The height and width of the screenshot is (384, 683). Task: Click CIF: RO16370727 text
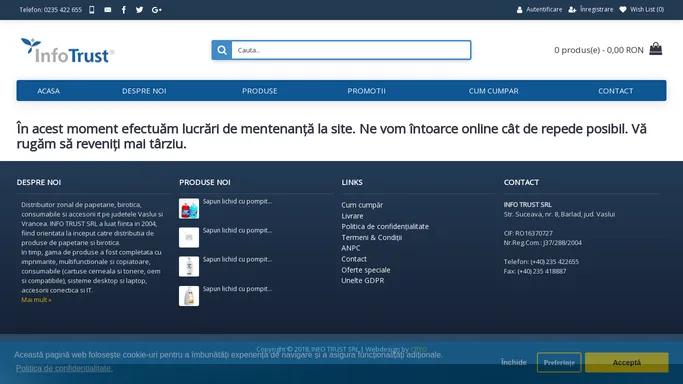(x=528, y=233)
